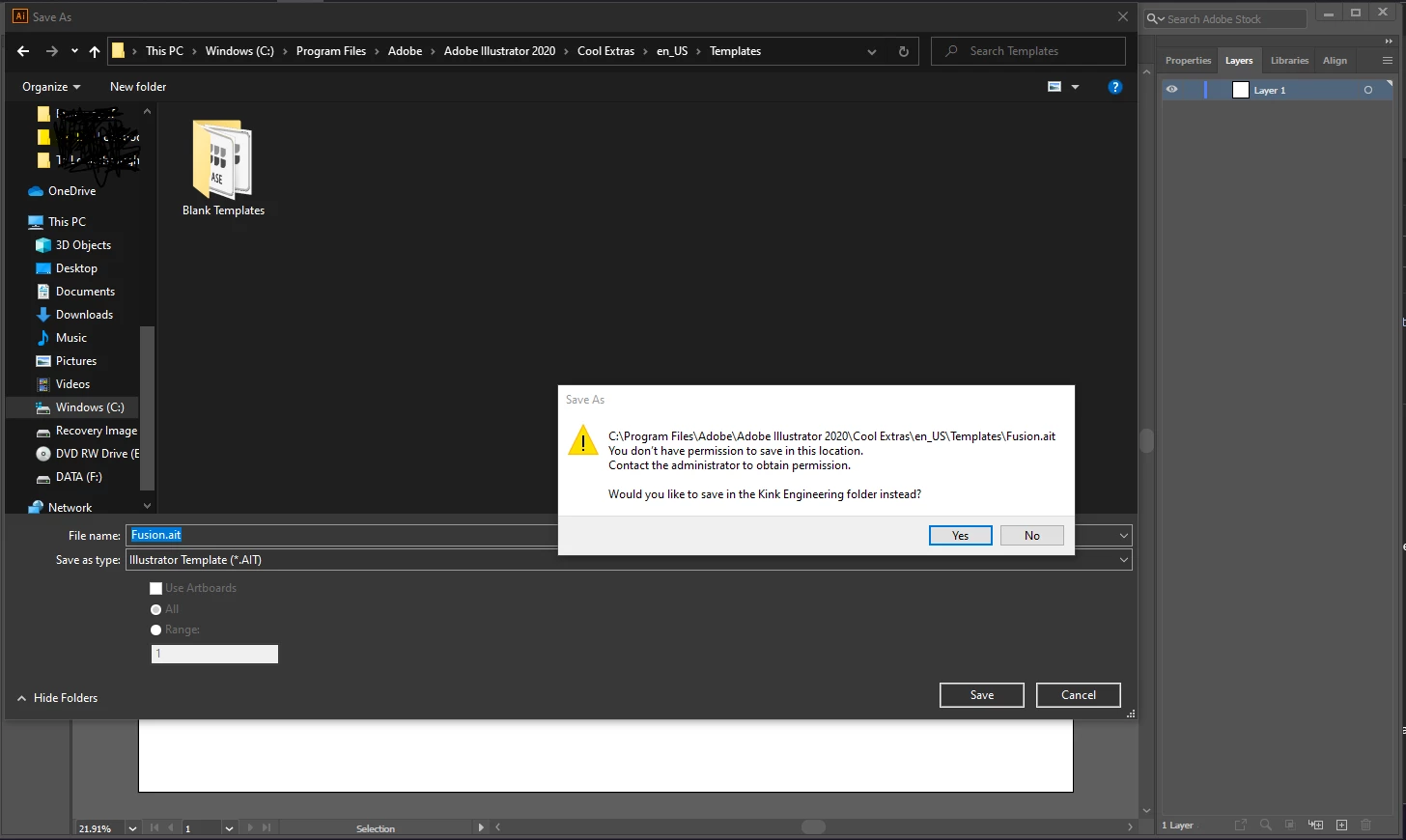Open the Layers panel hamburger menu
This screenshot has height=840, width=1406.
click(1388, 61)
